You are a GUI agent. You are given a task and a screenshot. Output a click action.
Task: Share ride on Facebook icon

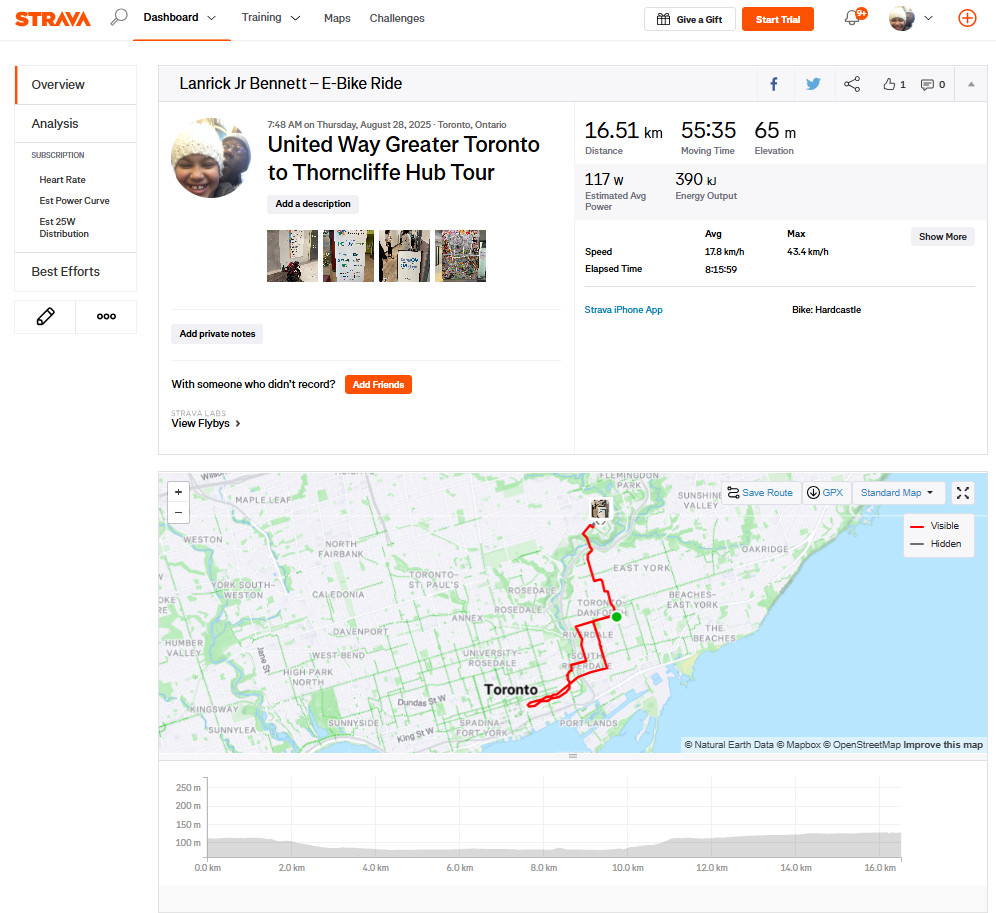coord(774,84)
